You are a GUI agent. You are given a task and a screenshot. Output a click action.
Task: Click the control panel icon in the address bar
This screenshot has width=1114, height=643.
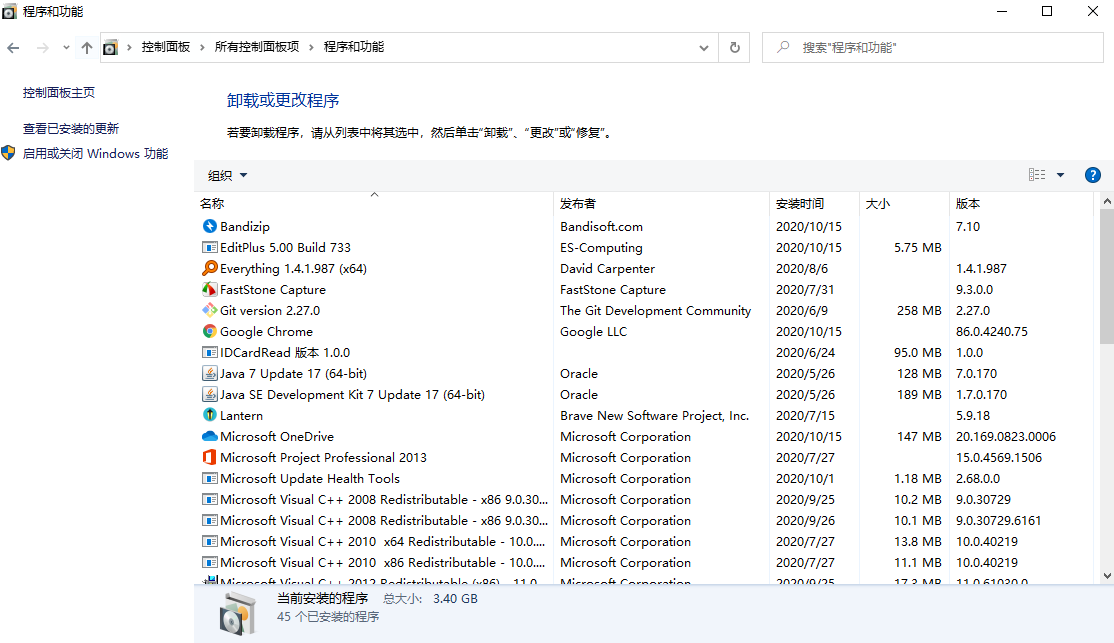point(110,48)
